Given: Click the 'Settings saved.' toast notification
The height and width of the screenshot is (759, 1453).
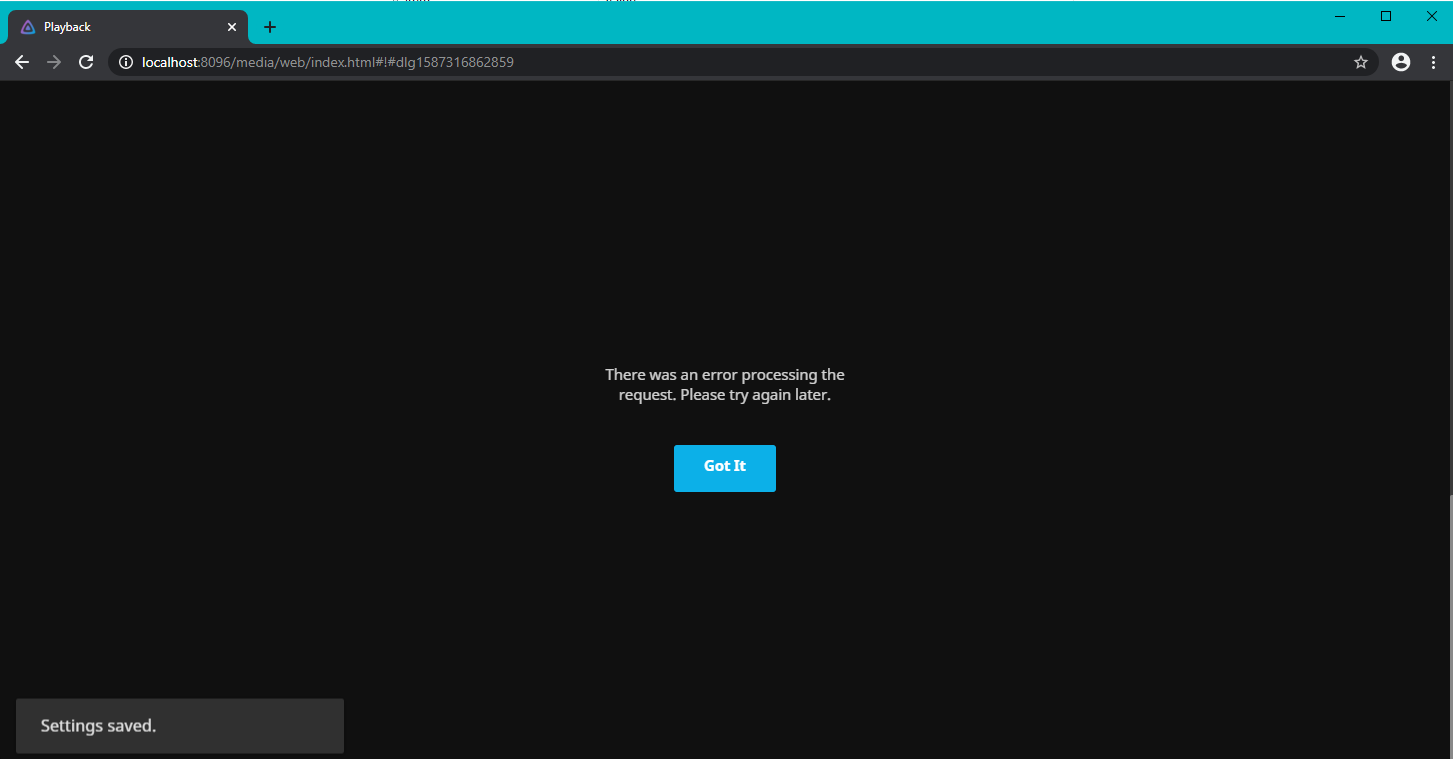Looking at the screenshot, I should tap(180, 726).
